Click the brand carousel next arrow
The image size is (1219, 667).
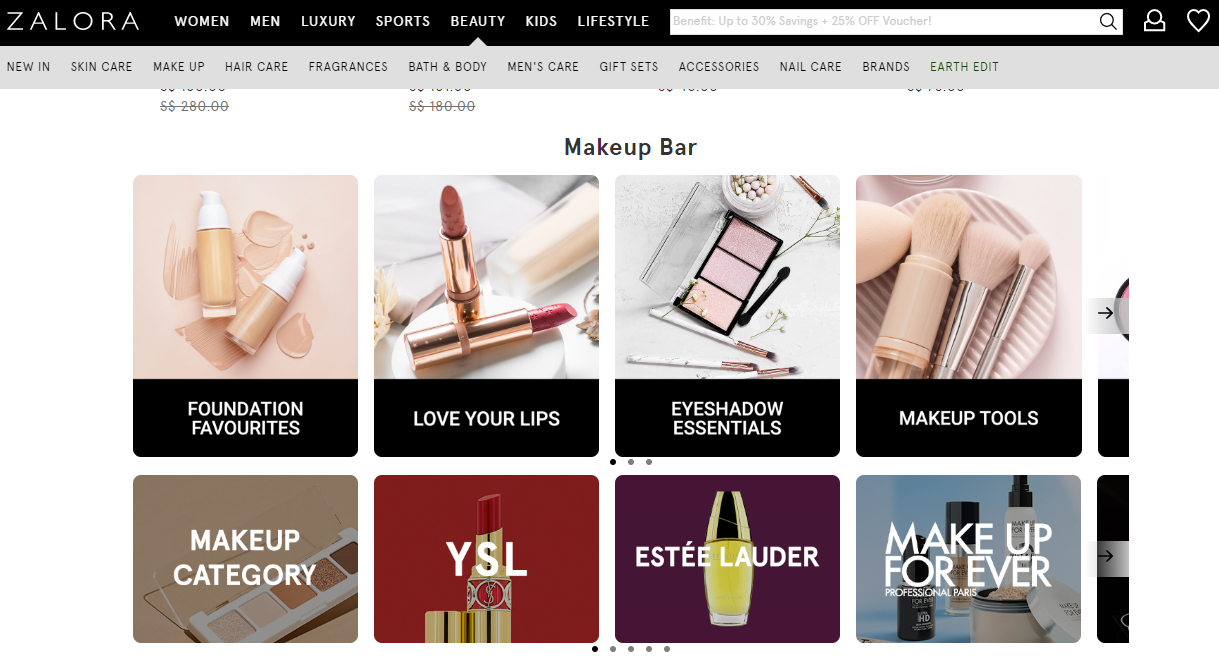tap(1105, 556)
